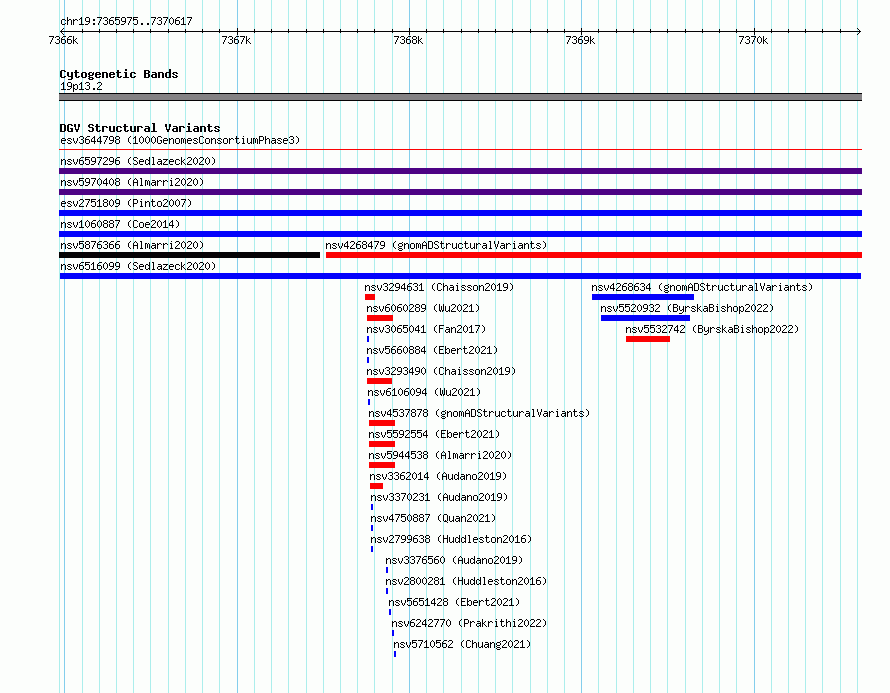Select nsv3376560 Audano2019 label
890x693 pixels.
(x=454, y=560)
